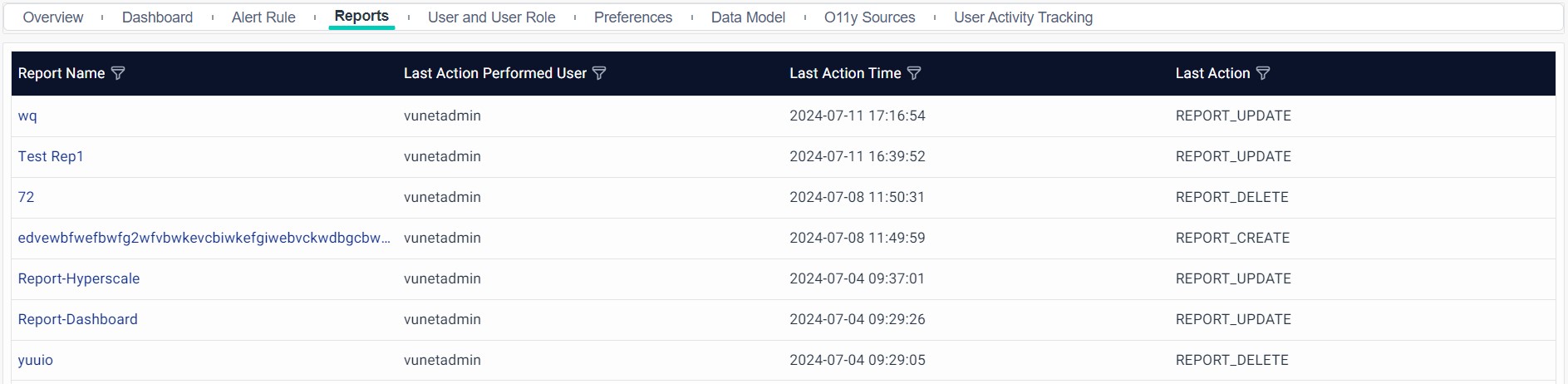The height and width of the screenshot is (384, 1568).
Task: Open the Last Action column filter icon
Action: click(x=1263, y=73)
